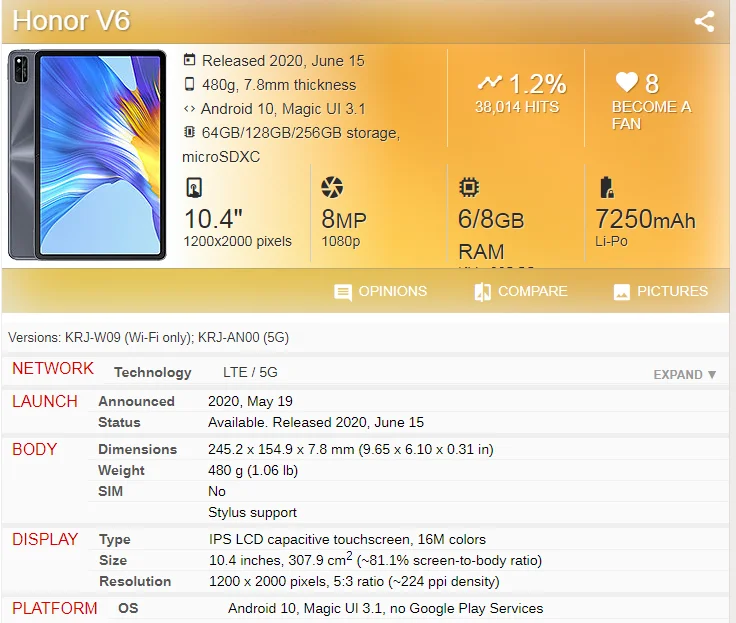Click the Compare icon
The height and width of the screenshot is (623, 736).
click(483, 292)
